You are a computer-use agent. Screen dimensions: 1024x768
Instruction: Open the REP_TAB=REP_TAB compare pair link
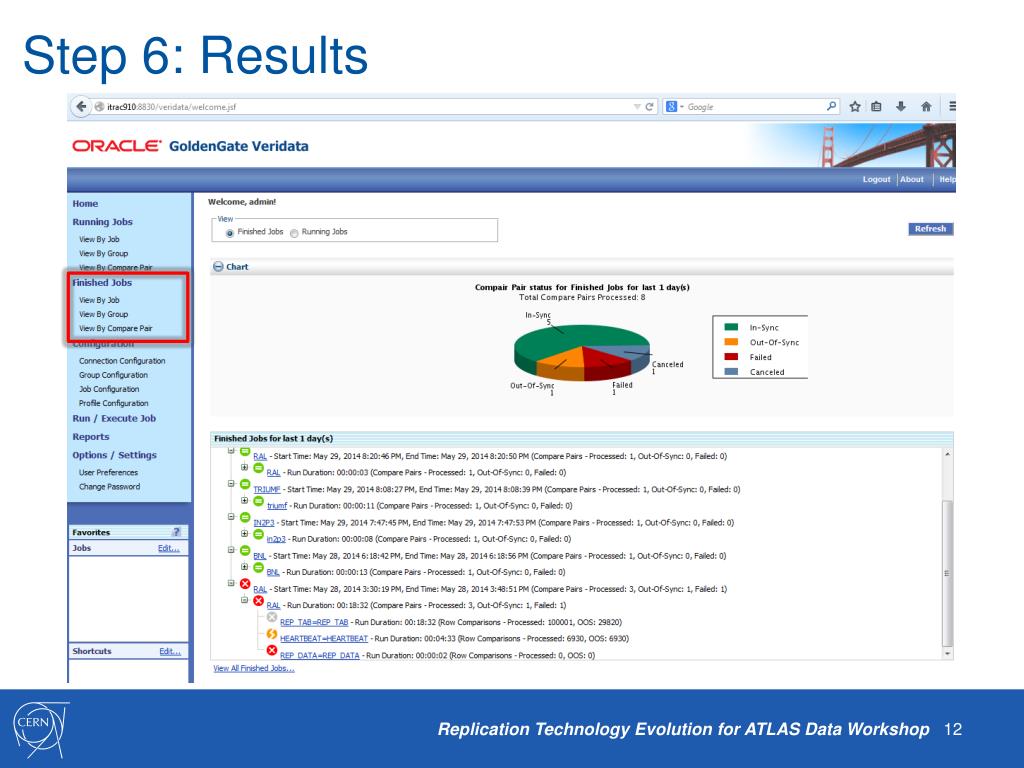[314, 622]
